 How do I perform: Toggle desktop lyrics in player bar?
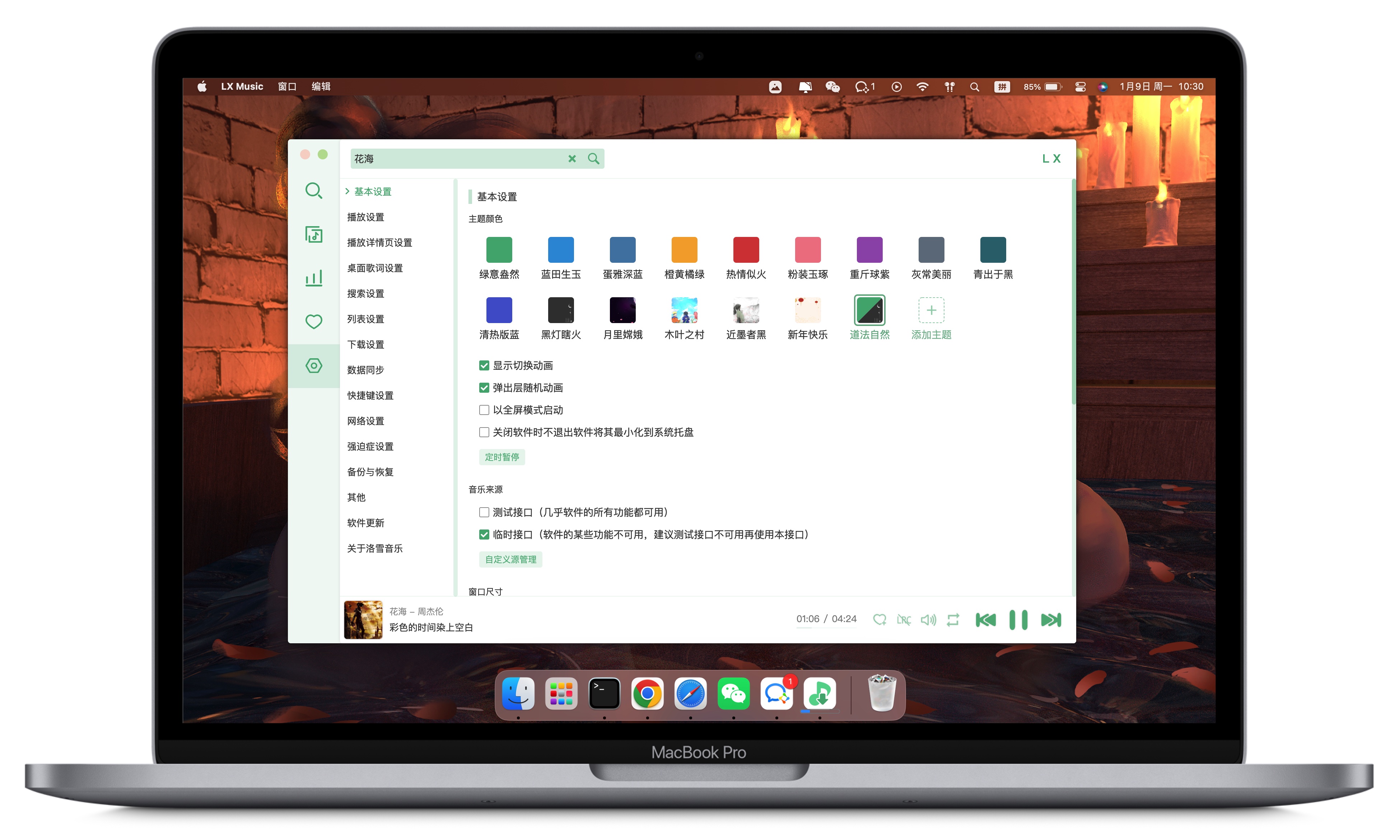(904, 620)
